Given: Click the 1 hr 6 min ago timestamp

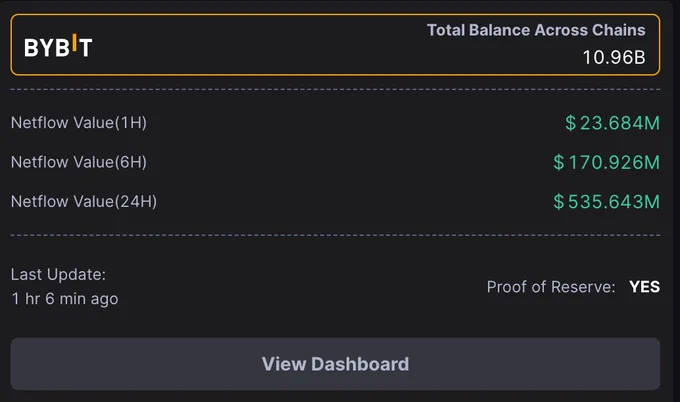Looking at the screenshot, I should click(65, 299).
